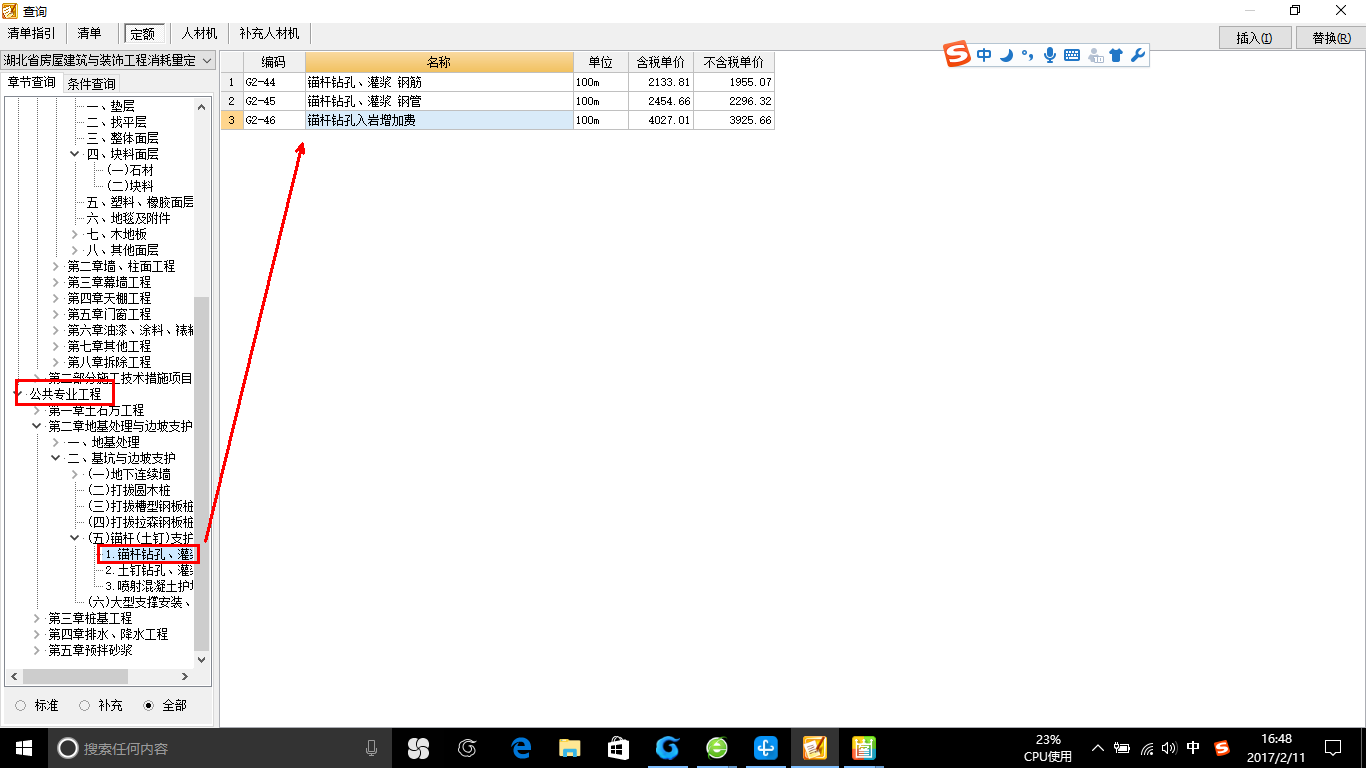Open the blue cross app on taskbar
1366x768 pixels.
point(766,748)
